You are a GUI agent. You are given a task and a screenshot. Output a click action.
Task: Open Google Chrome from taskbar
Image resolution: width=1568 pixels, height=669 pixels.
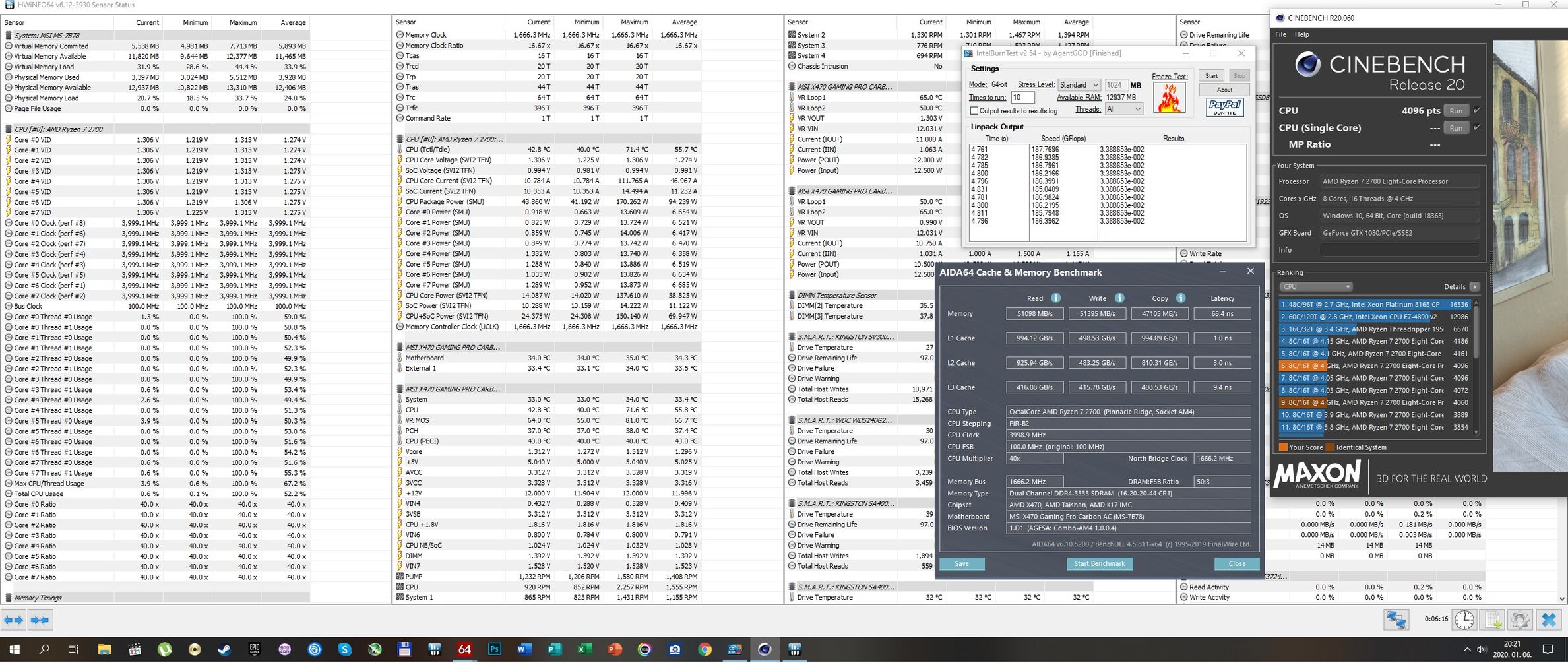click(705, 649)
